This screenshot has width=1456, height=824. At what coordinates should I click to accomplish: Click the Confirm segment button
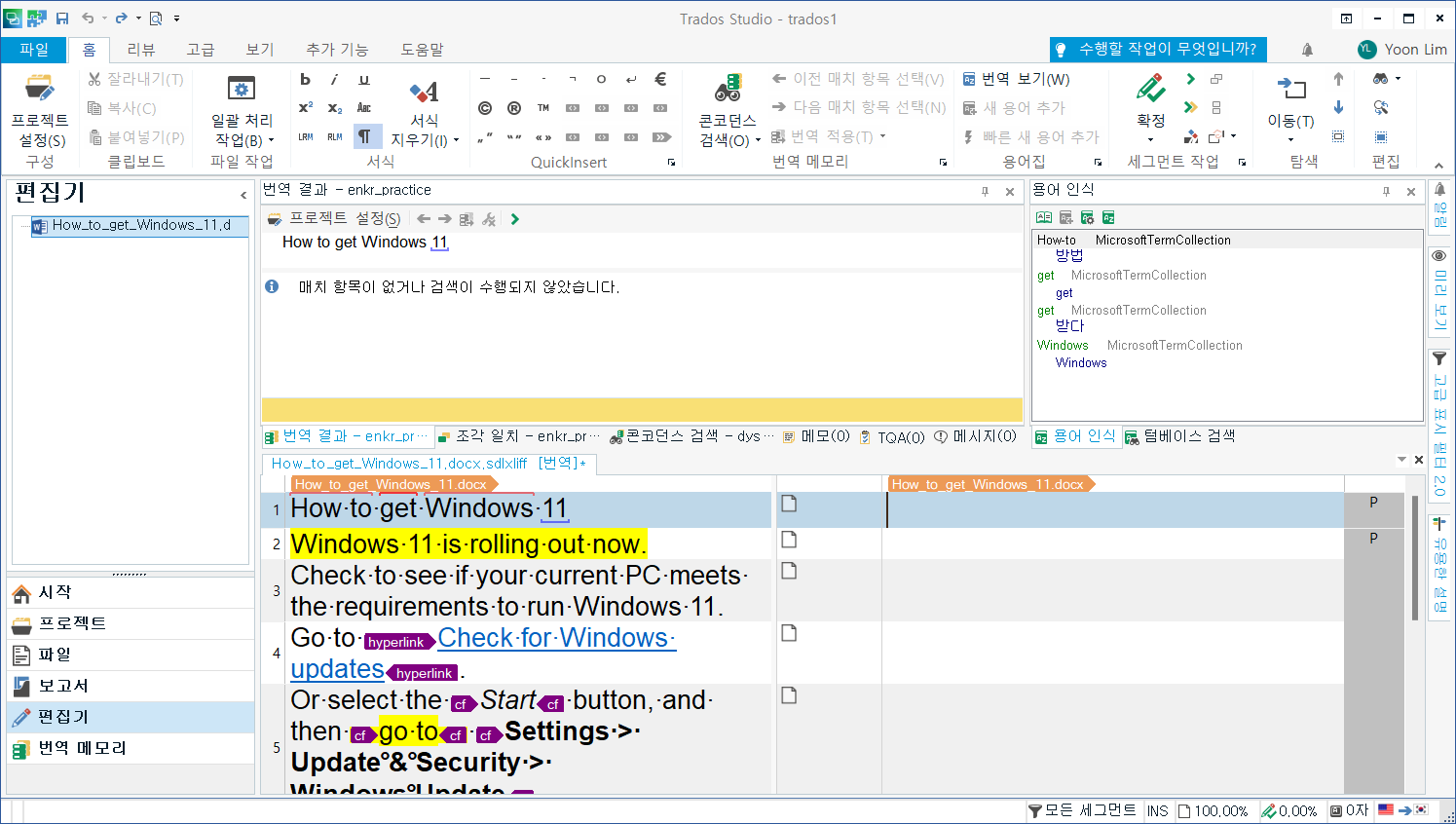(1151, 90)
